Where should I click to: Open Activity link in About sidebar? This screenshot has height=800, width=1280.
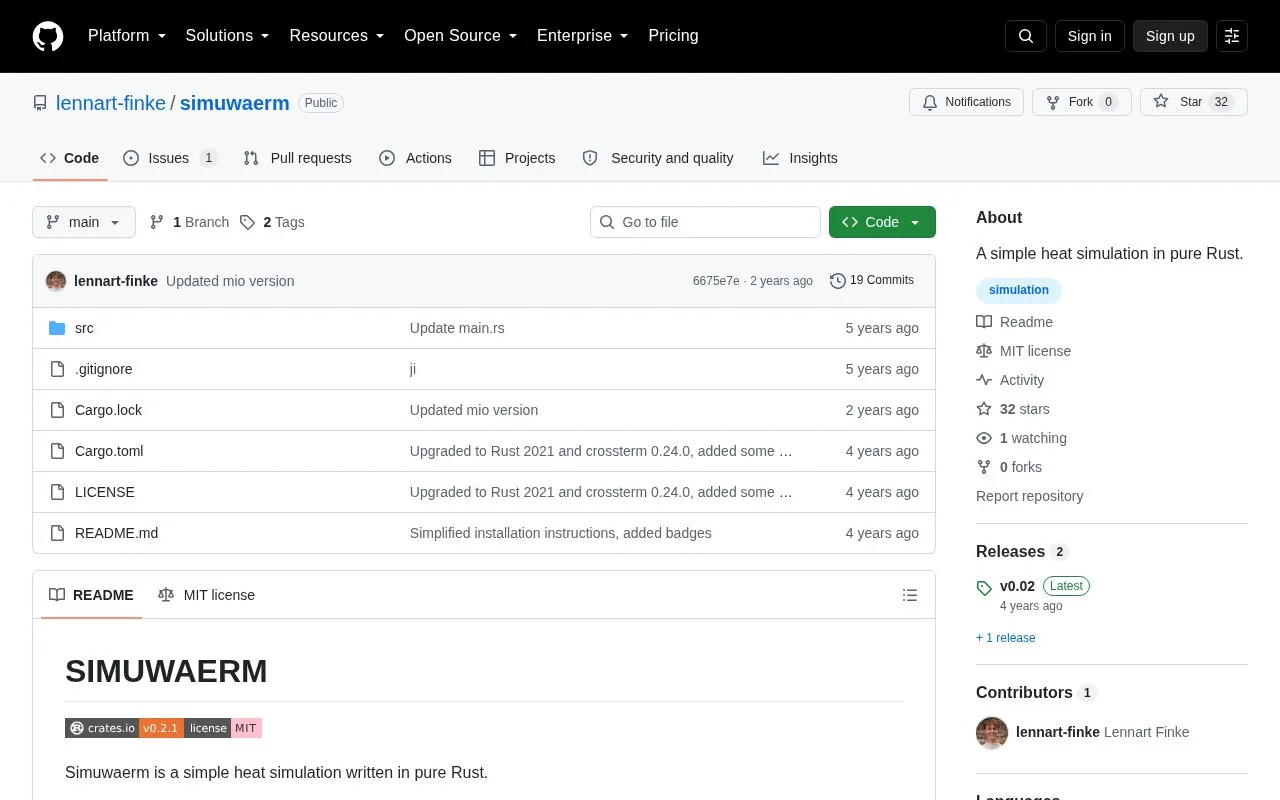[1010, 380]
